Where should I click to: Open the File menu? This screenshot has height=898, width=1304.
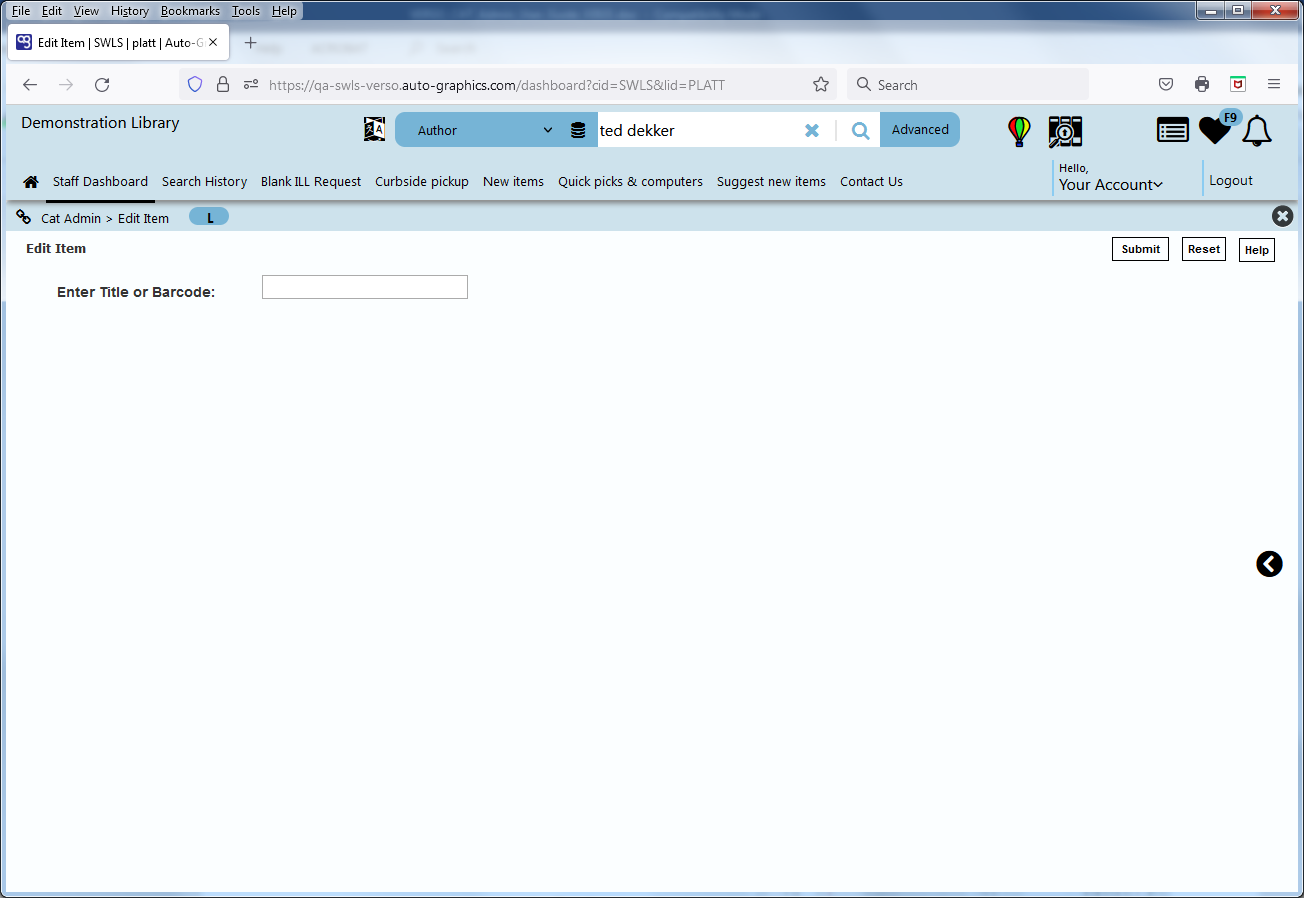(21, 11)
